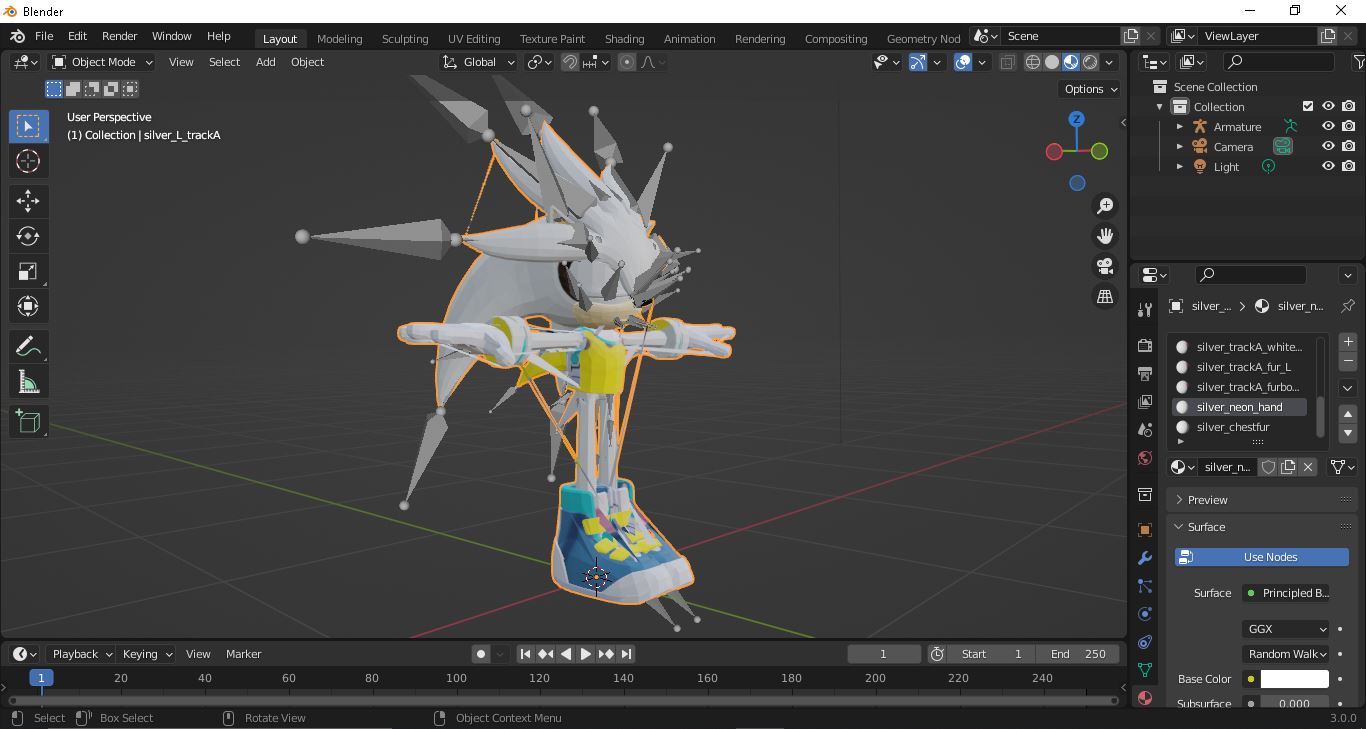This screenshot has width=1366, height=729.
Task: Open Output properties tab icon
Action: [x=1145, y=373]
